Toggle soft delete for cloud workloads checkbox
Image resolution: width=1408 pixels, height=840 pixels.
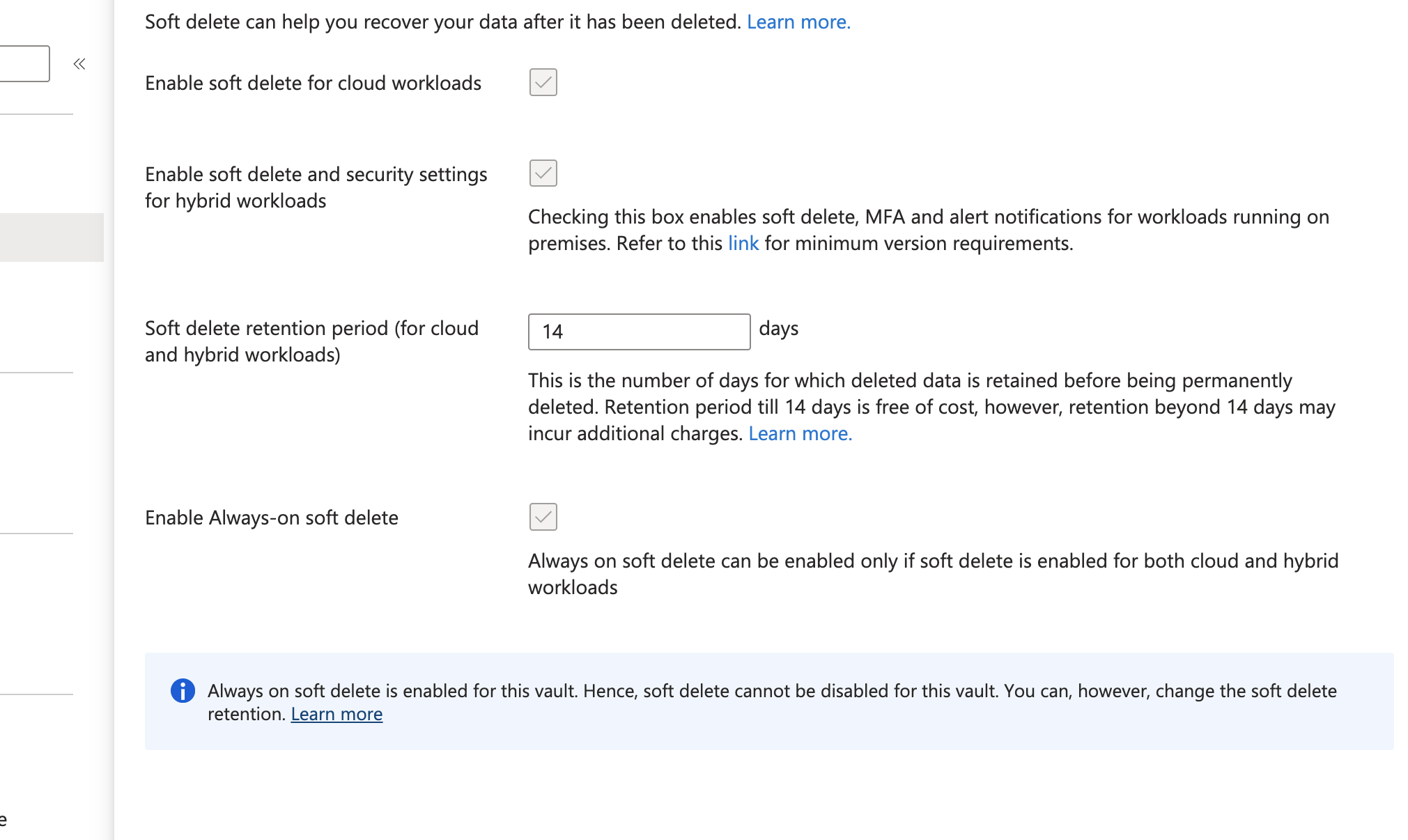click(543, 82)
